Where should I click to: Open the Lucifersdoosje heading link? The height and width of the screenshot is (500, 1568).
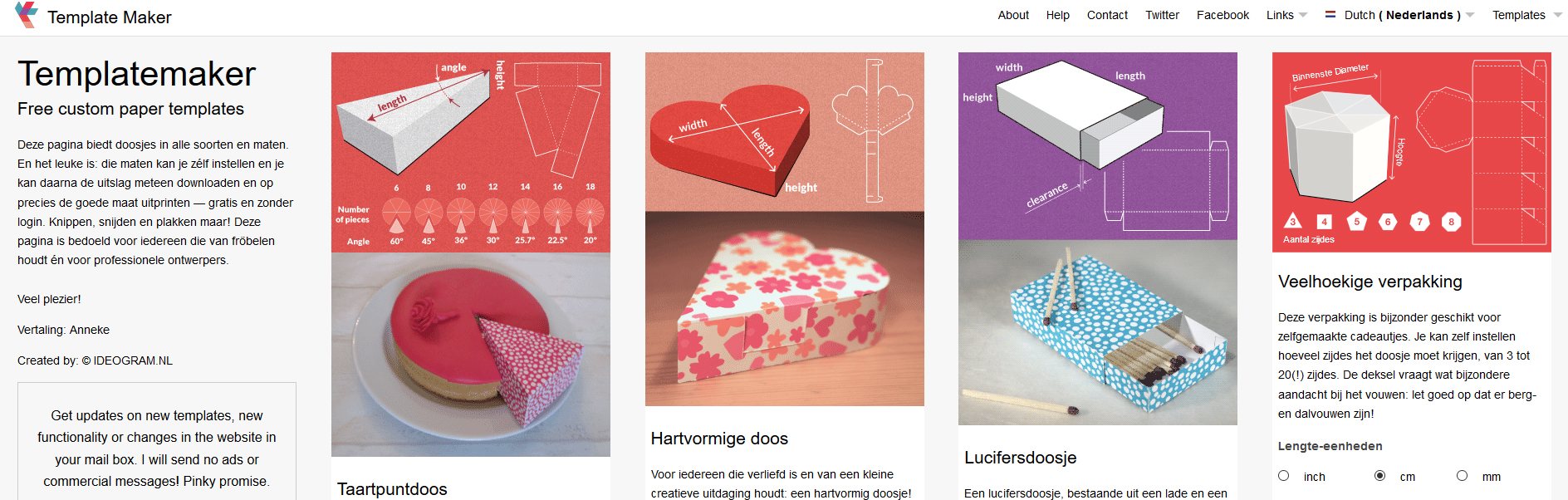pyautogui.click(x=1021, y=458)
